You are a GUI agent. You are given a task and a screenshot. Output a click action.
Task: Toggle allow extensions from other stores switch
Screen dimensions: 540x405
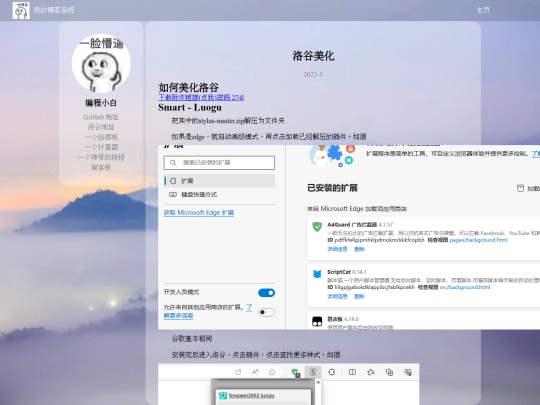(x=266, y=312)
